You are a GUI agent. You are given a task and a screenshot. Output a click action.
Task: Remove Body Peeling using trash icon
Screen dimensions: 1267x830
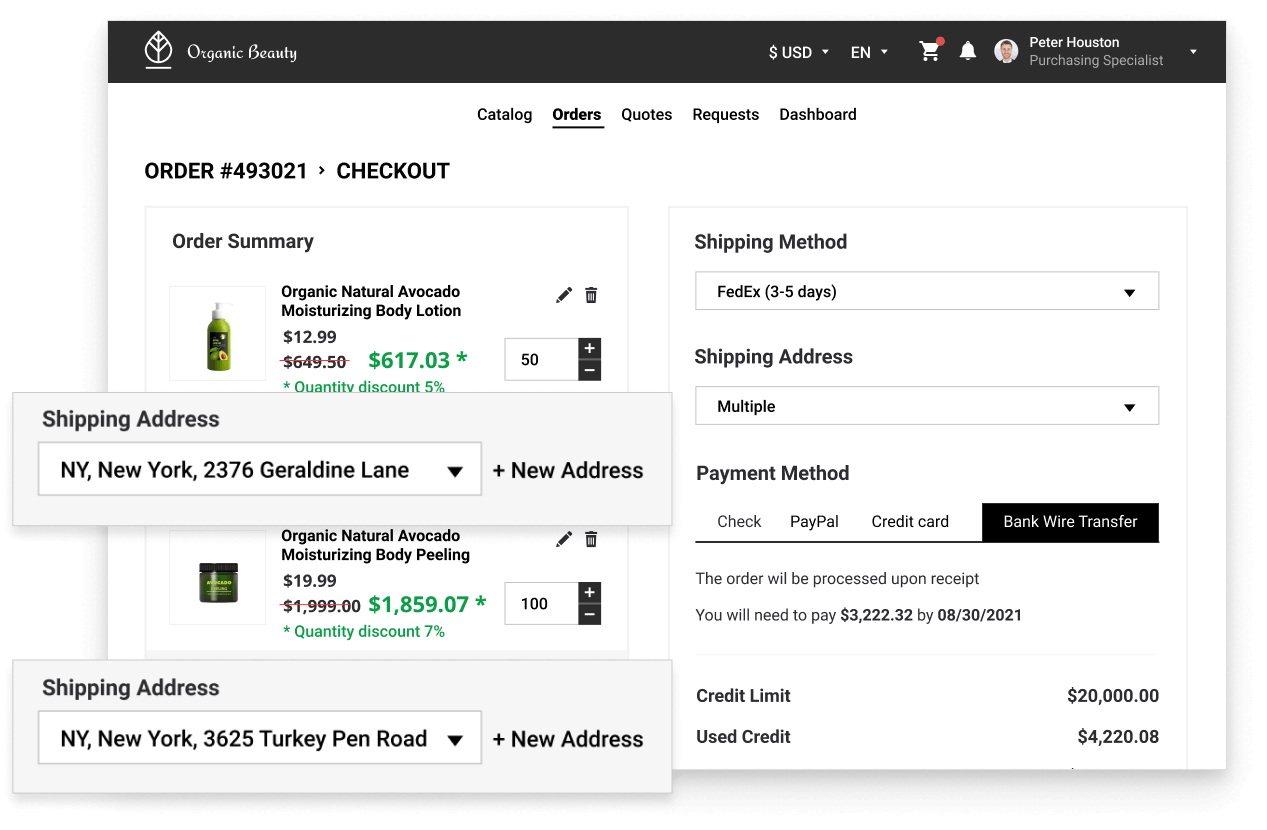[591, 539]
